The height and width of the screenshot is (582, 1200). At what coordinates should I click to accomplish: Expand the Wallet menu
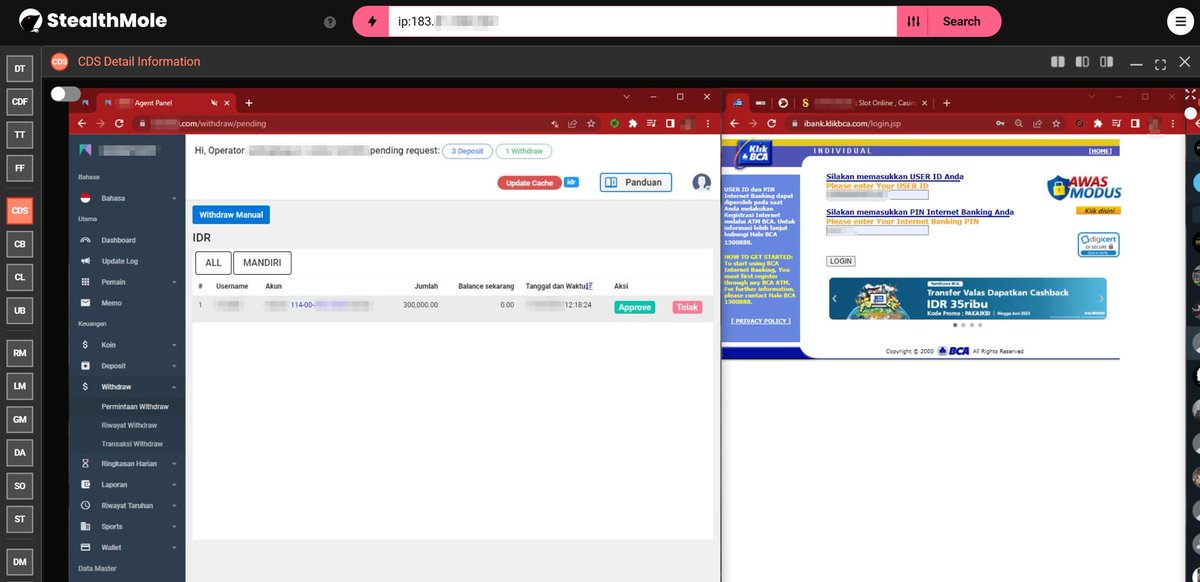coord(127,548)
